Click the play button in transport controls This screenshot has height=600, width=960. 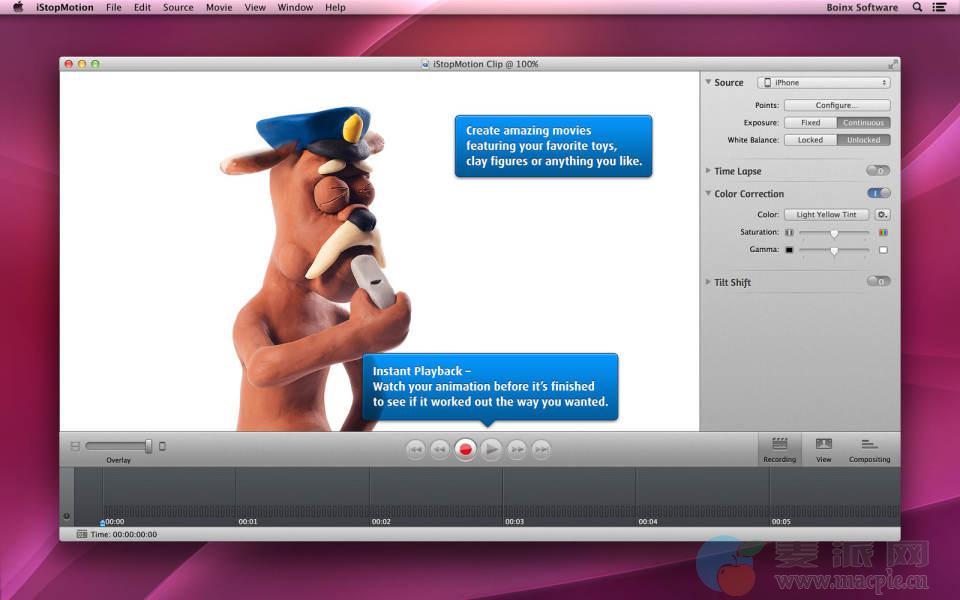click(490, 450)
